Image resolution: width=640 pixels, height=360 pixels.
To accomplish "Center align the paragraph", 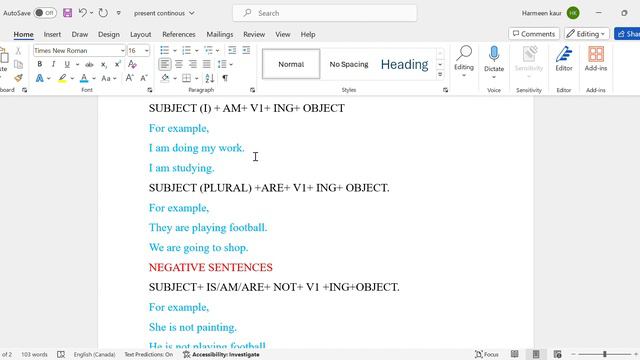I will coord(179,64).
